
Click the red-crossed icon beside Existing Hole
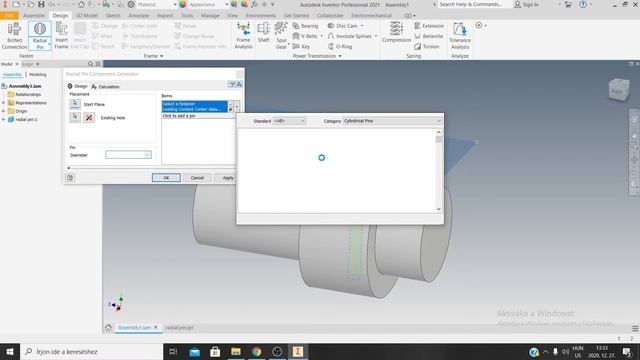click(x=89, y=118)
